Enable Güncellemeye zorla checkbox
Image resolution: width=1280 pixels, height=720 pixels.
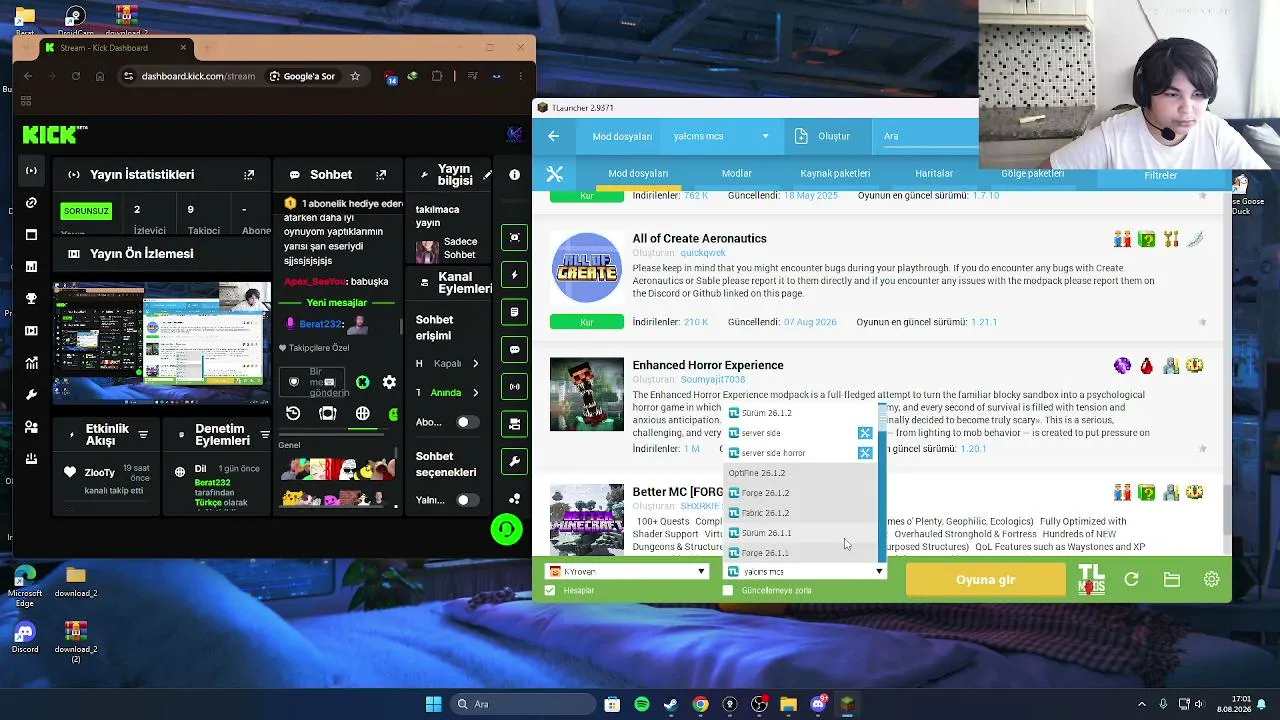tap(728, 591)
